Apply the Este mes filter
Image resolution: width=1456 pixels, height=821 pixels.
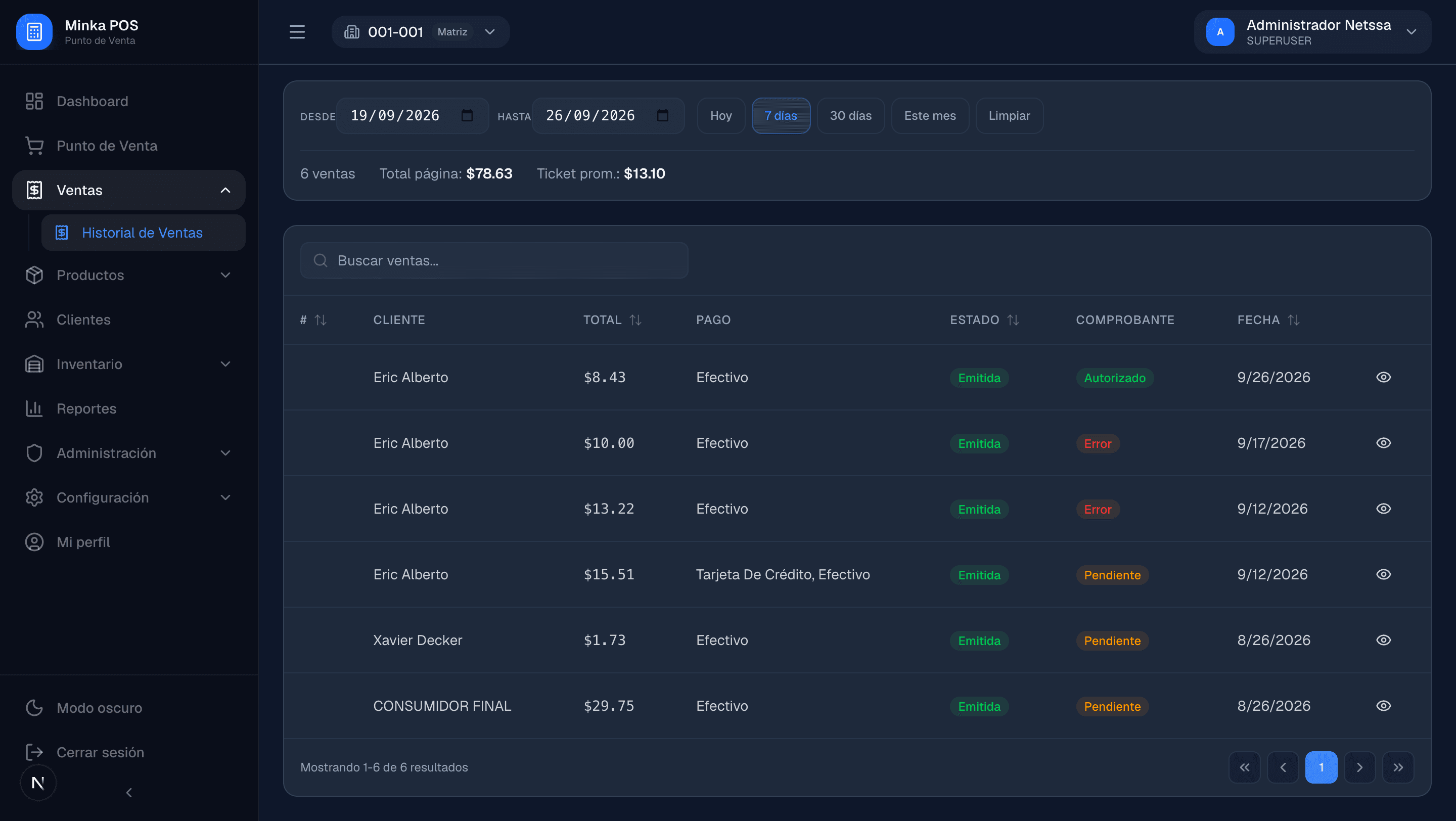coord(930,115)
